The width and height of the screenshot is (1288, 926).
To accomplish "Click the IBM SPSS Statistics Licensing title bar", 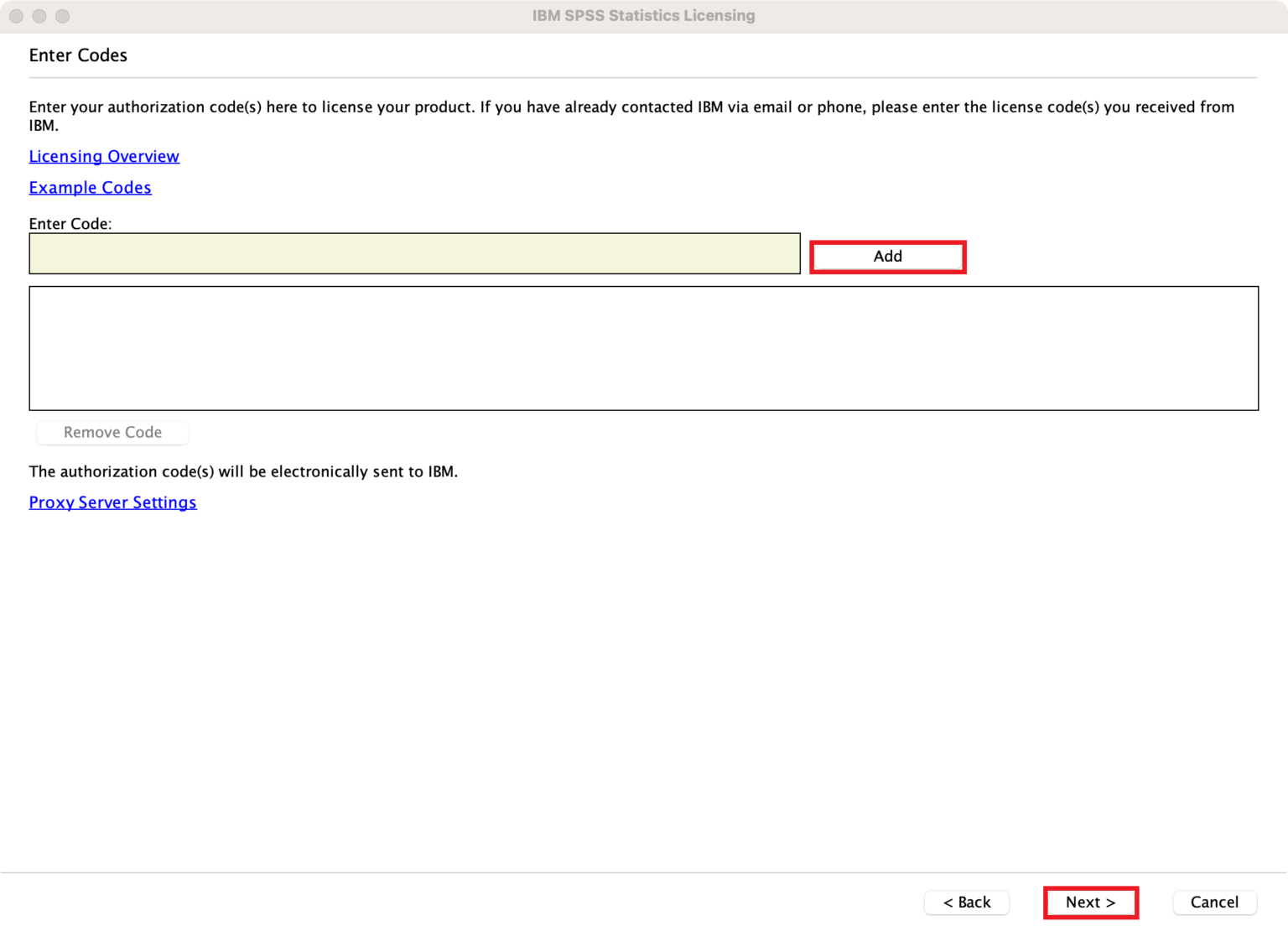I will 643,15.
